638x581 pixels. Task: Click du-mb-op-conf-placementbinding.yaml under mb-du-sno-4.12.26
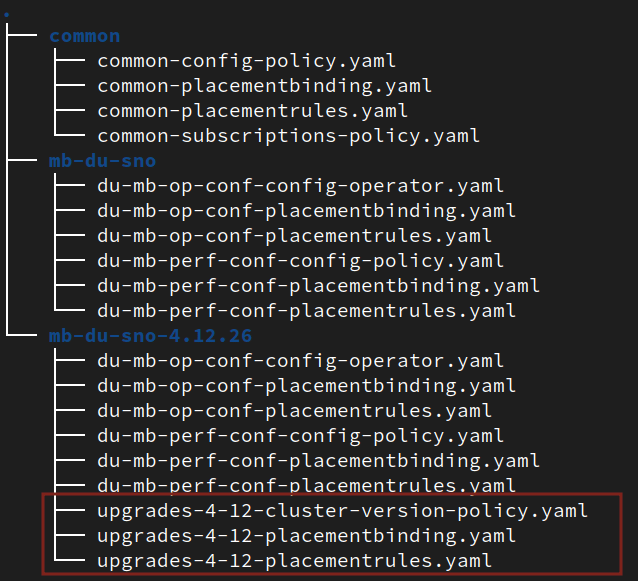point(307,386)
